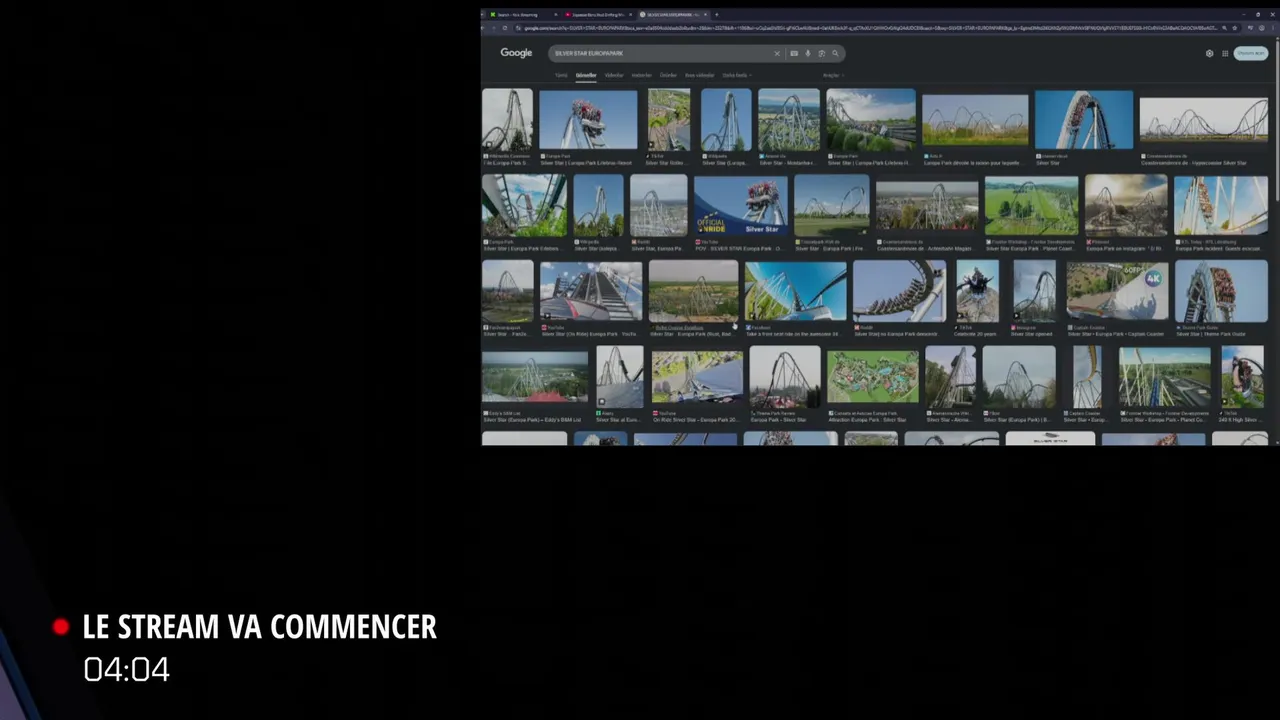Click the magnifier search icon
Viewport: 1280px width, 720px height.
pyautogui.click(x=835, y=54)
